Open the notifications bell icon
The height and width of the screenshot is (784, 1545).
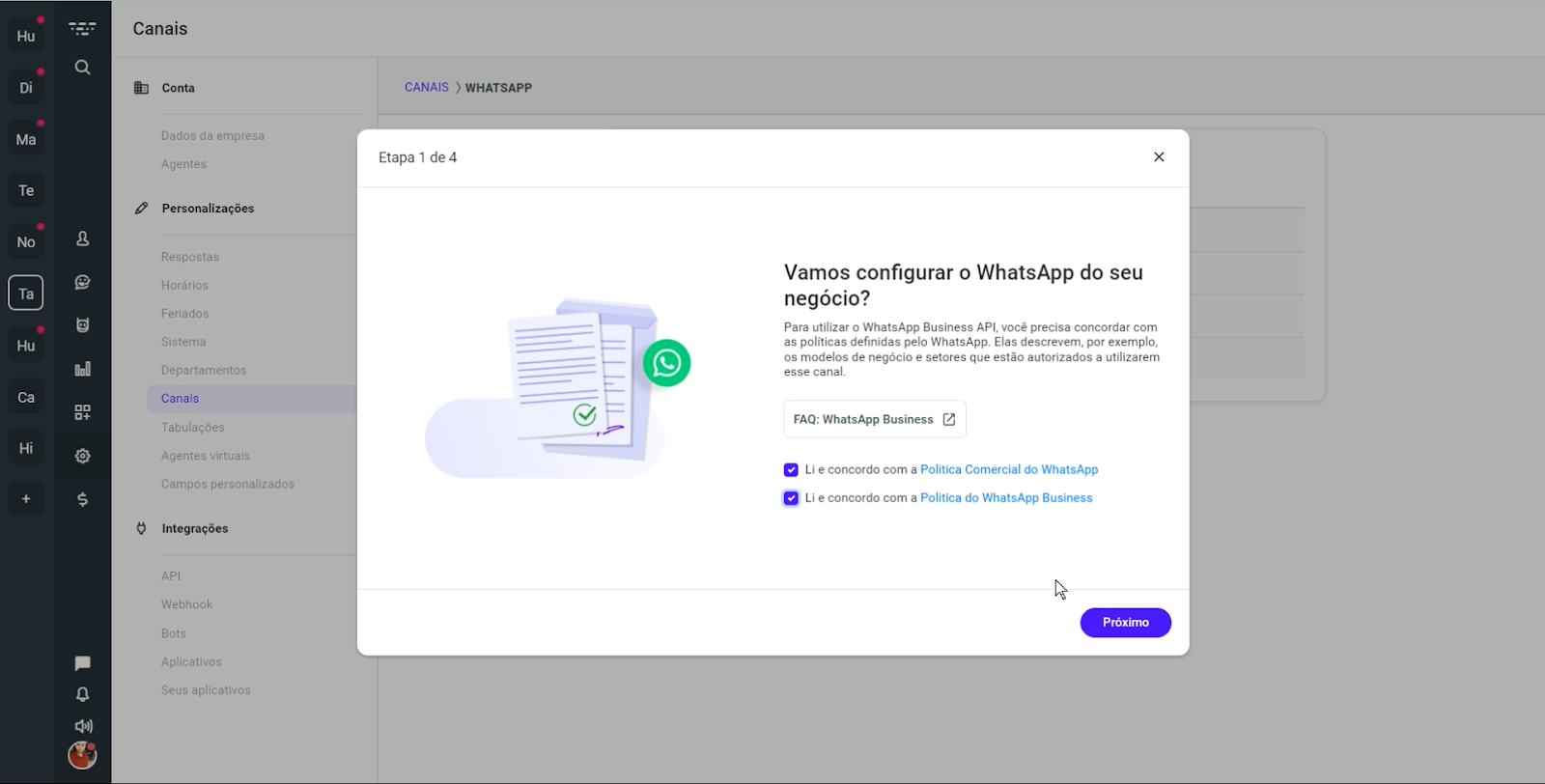[83, 694]
